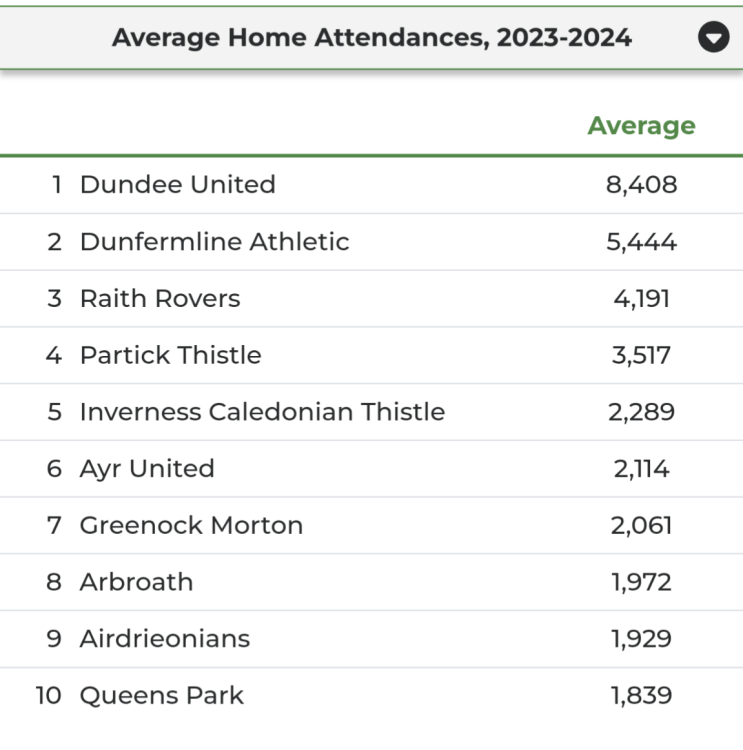Open Average Home Attendances, 2023-2024 selector

click(371, 38)
